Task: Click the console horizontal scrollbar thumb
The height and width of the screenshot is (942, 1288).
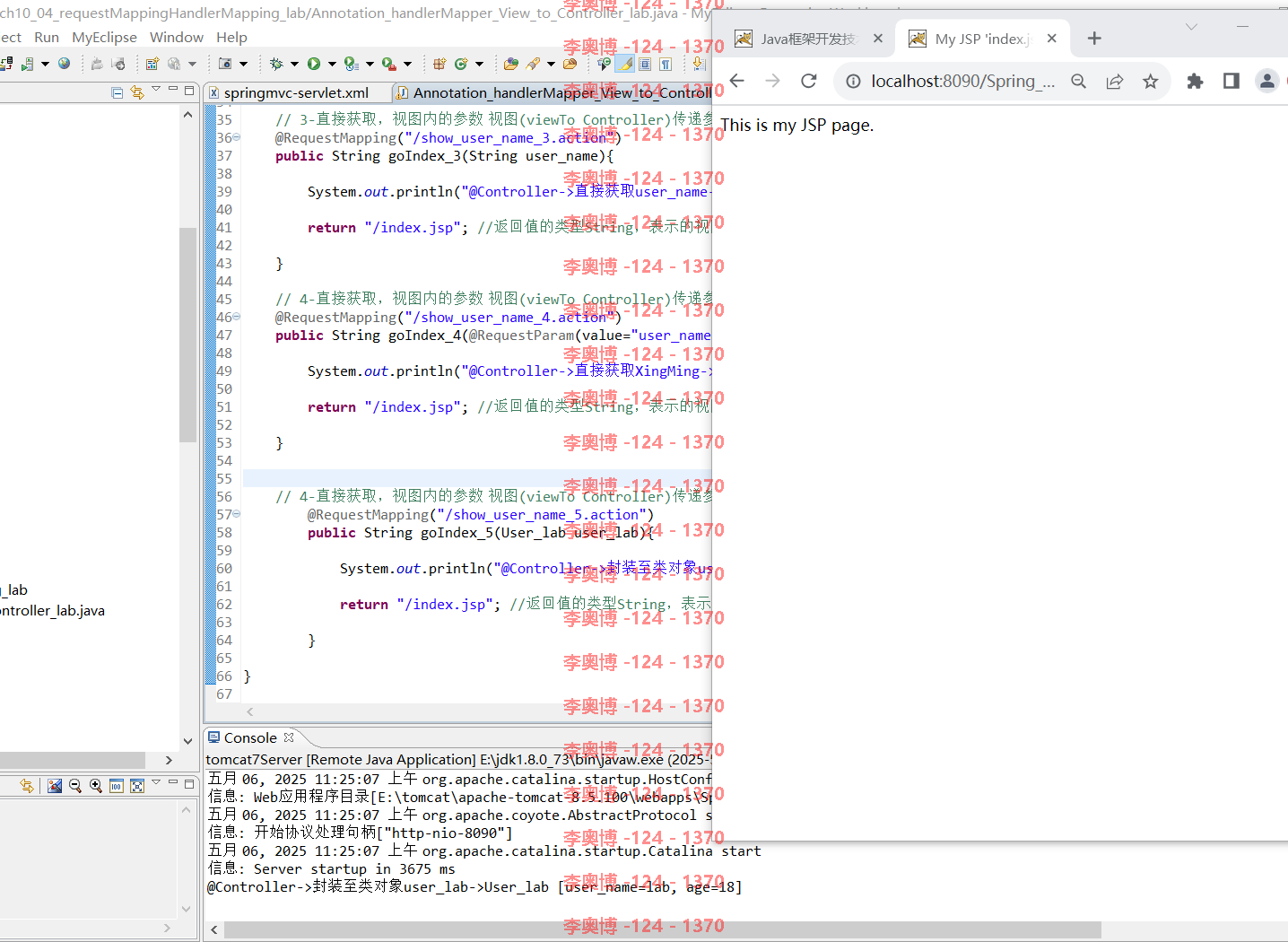Action: click(663, 930)
